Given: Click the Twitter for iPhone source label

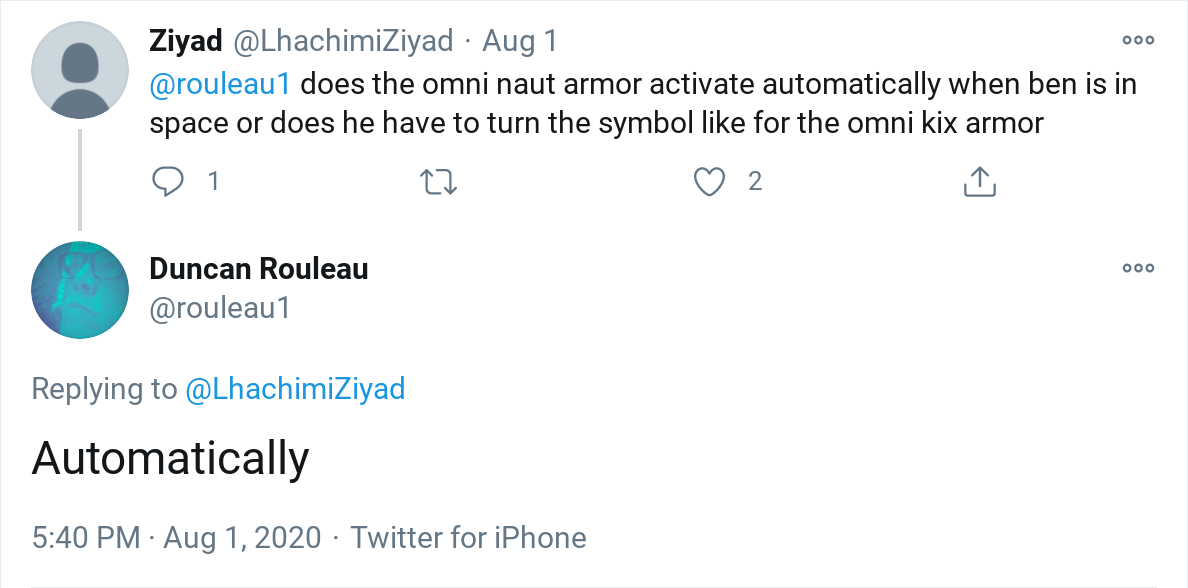Looking at the screenshot, I should pos(468,538).
